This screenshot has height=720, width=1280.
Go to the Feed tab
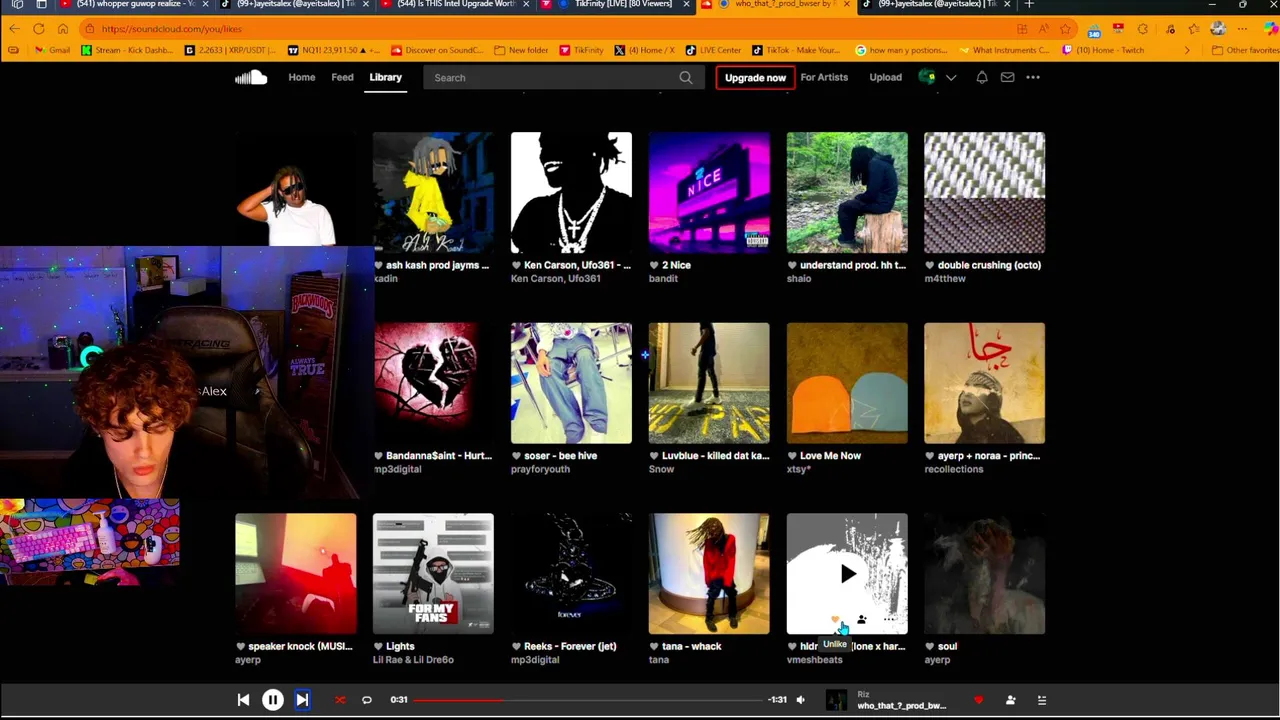(x=342, y=77)
